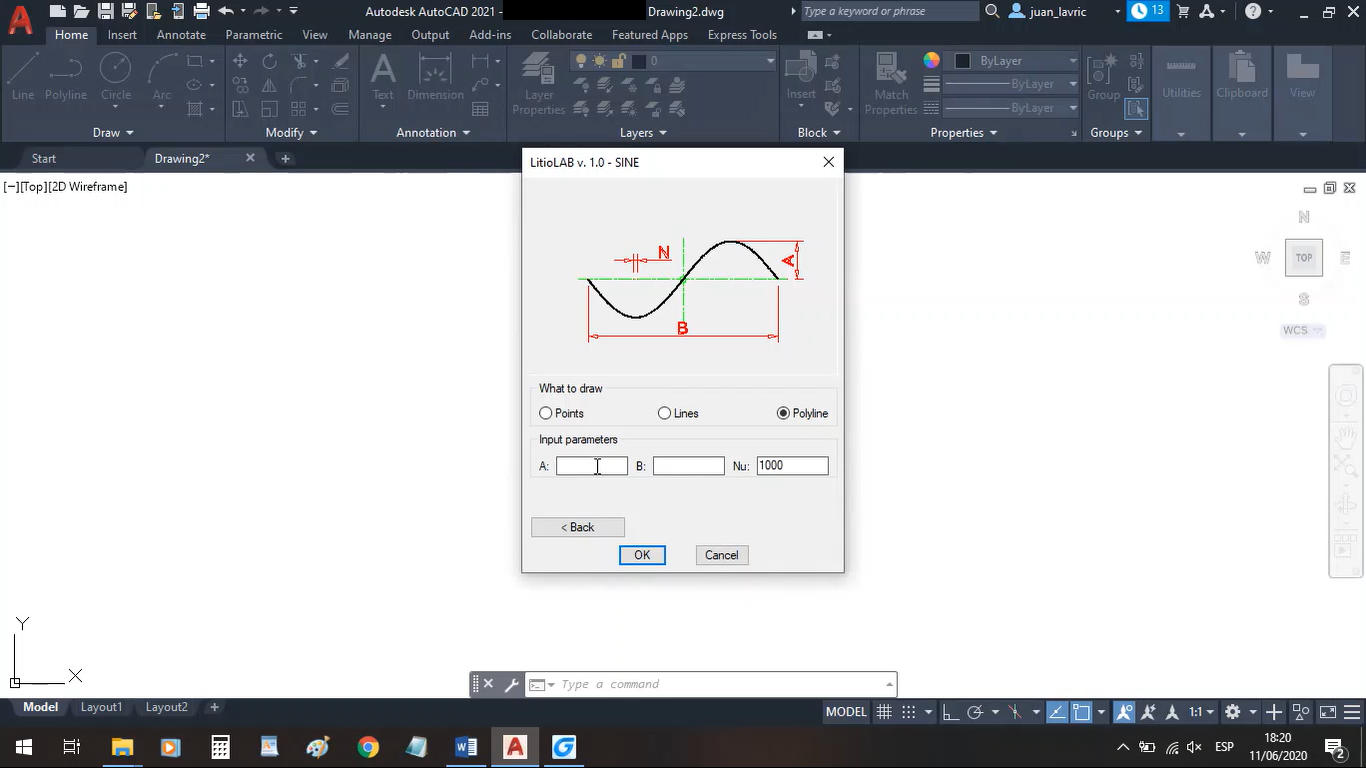Toggle drawing grid display in status bar
1366x768 pixels.
884,712
